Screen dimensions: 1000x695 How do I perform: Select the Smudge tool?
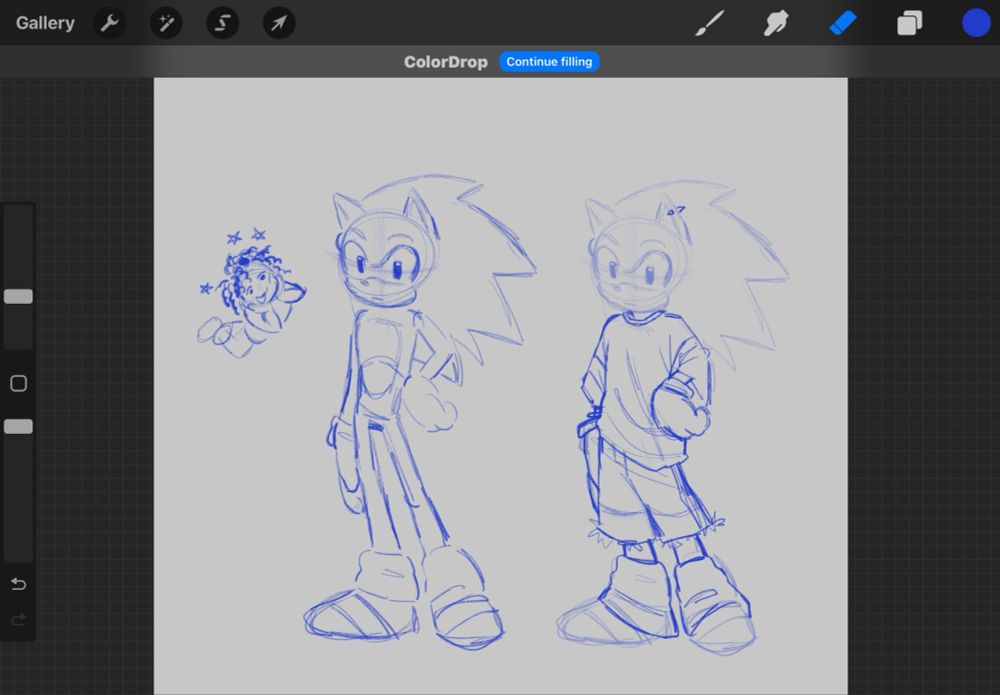[x=776, y=24]
